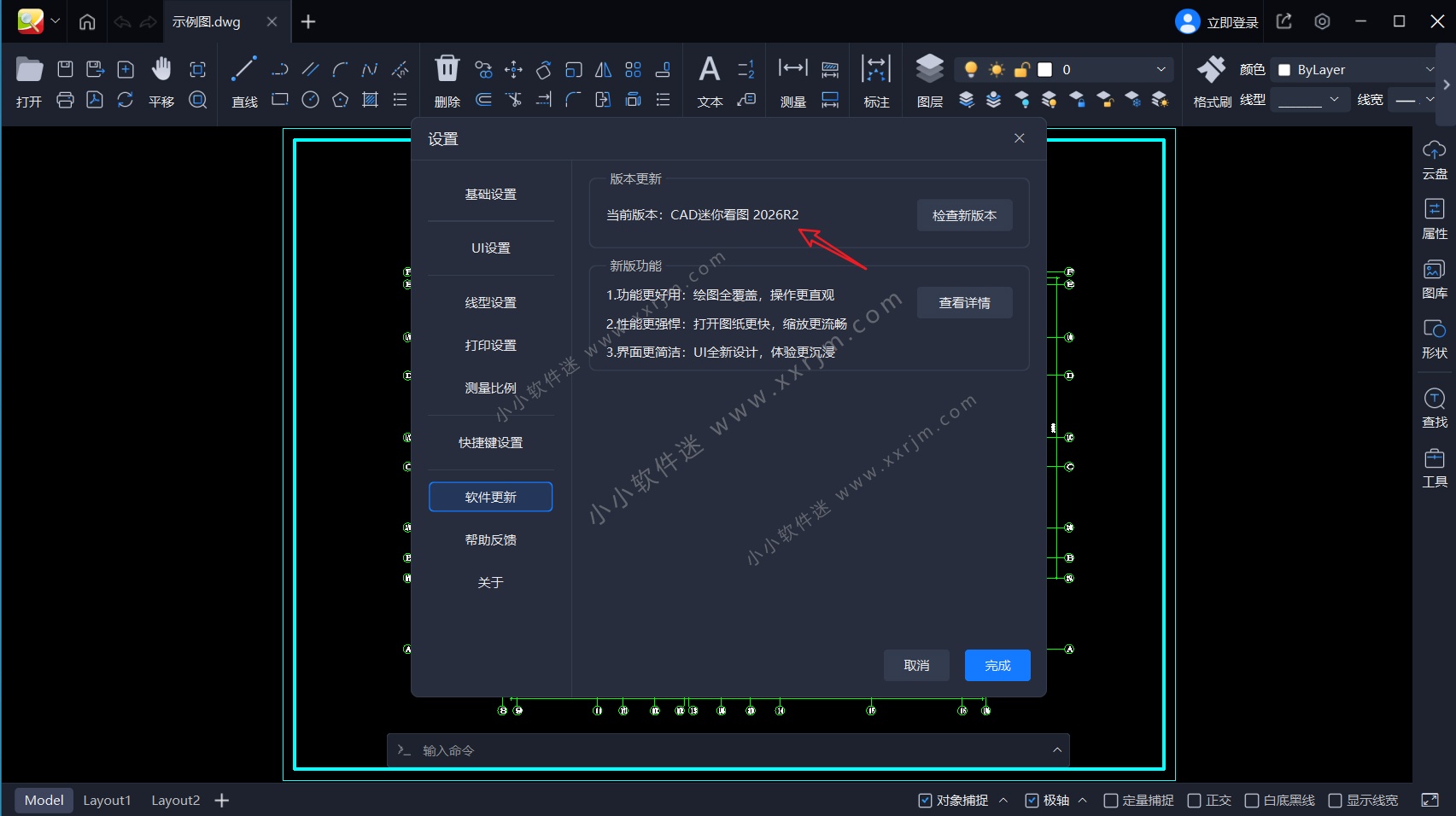1456x816 pixels.
Task: Toggle the Object Snap checkbox
Action: pos(925,801)
